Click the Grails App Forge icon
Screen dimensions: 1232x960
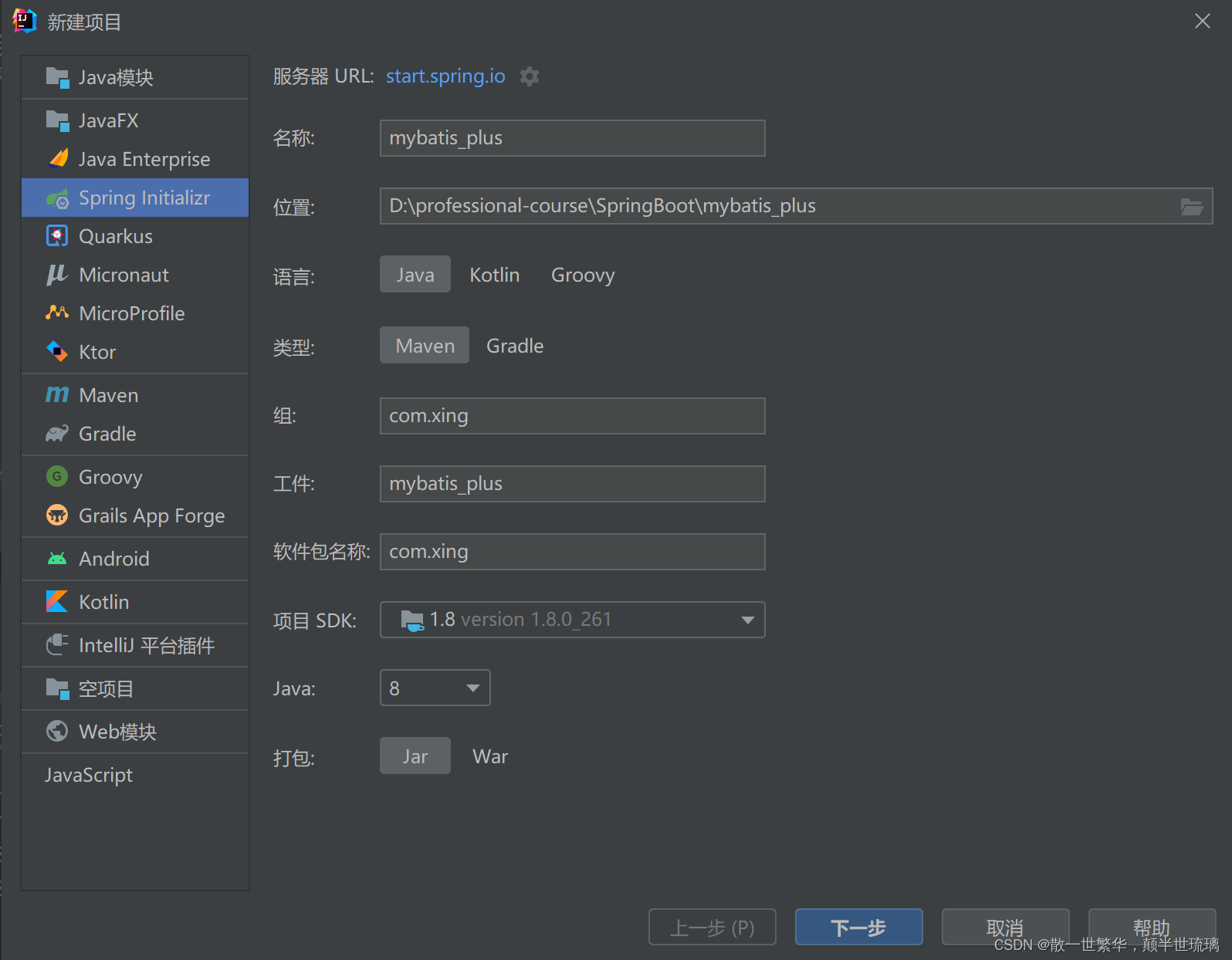(57, 515)
